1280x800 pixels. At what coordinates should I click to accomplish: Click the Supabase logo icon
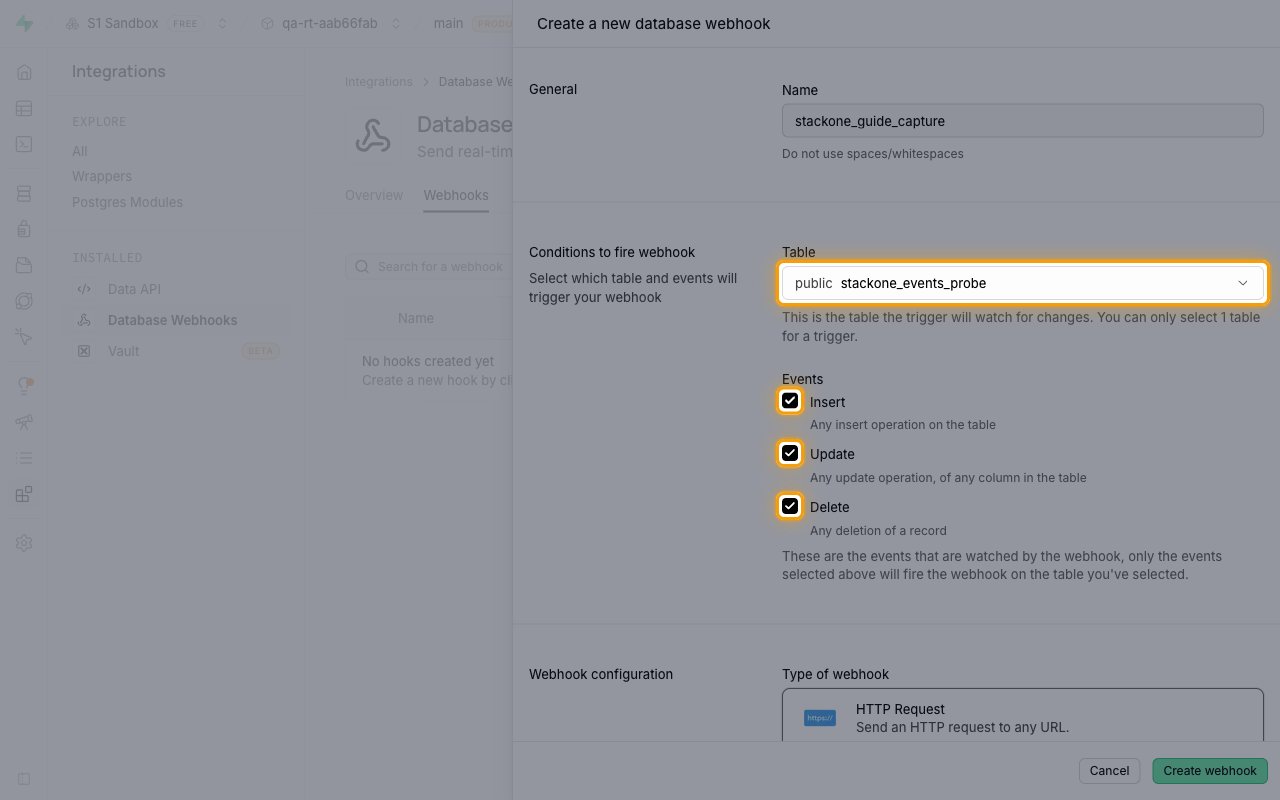pos(24,23)
